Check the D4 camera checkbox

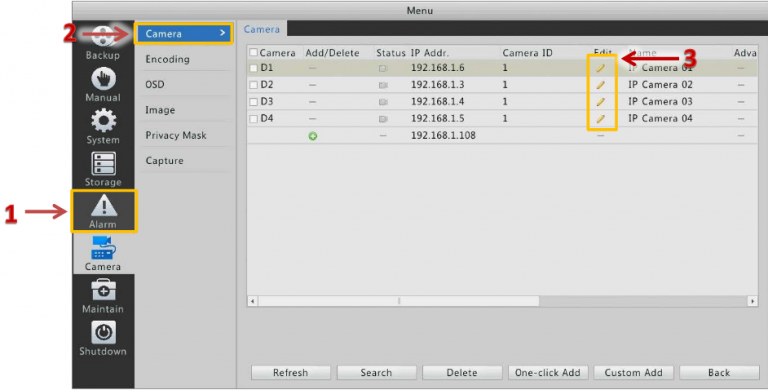click(253, 119)
